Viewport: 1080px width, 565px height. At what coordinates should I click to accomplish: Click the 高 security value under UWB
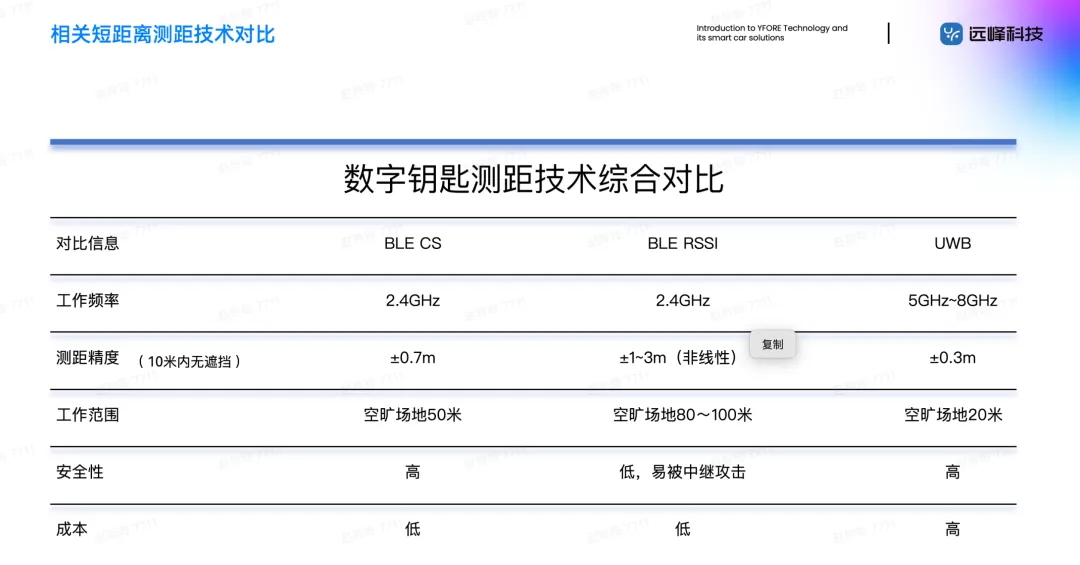coord(953,472)
